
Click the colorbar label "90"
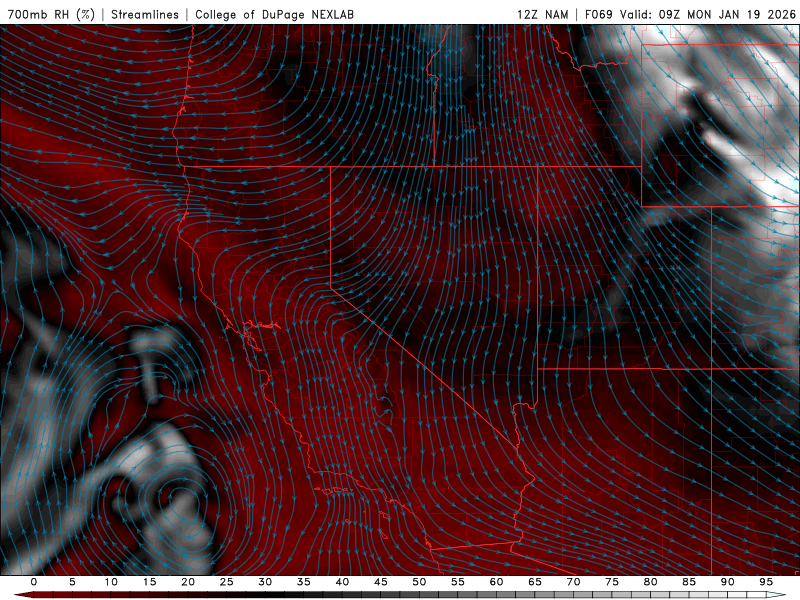727,582
